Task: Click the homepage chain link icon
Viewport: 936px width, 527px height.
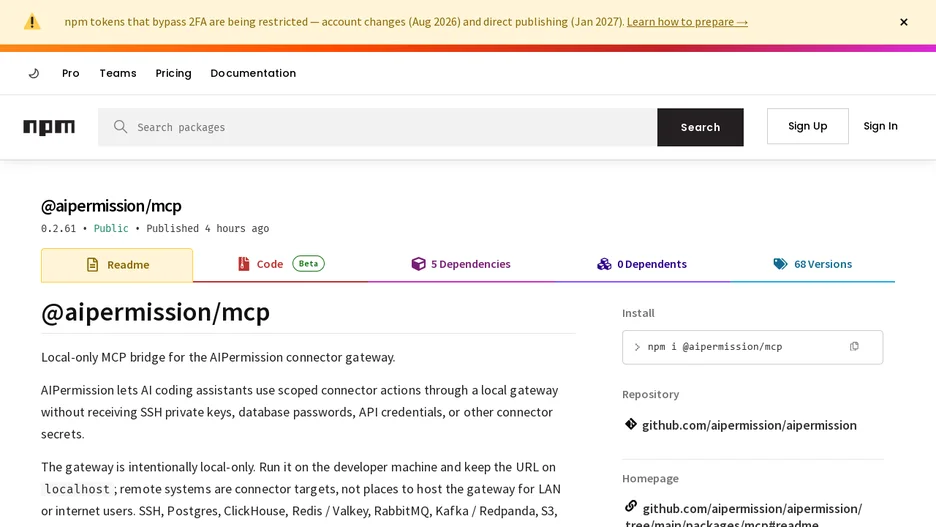Action: coord(631,507)
